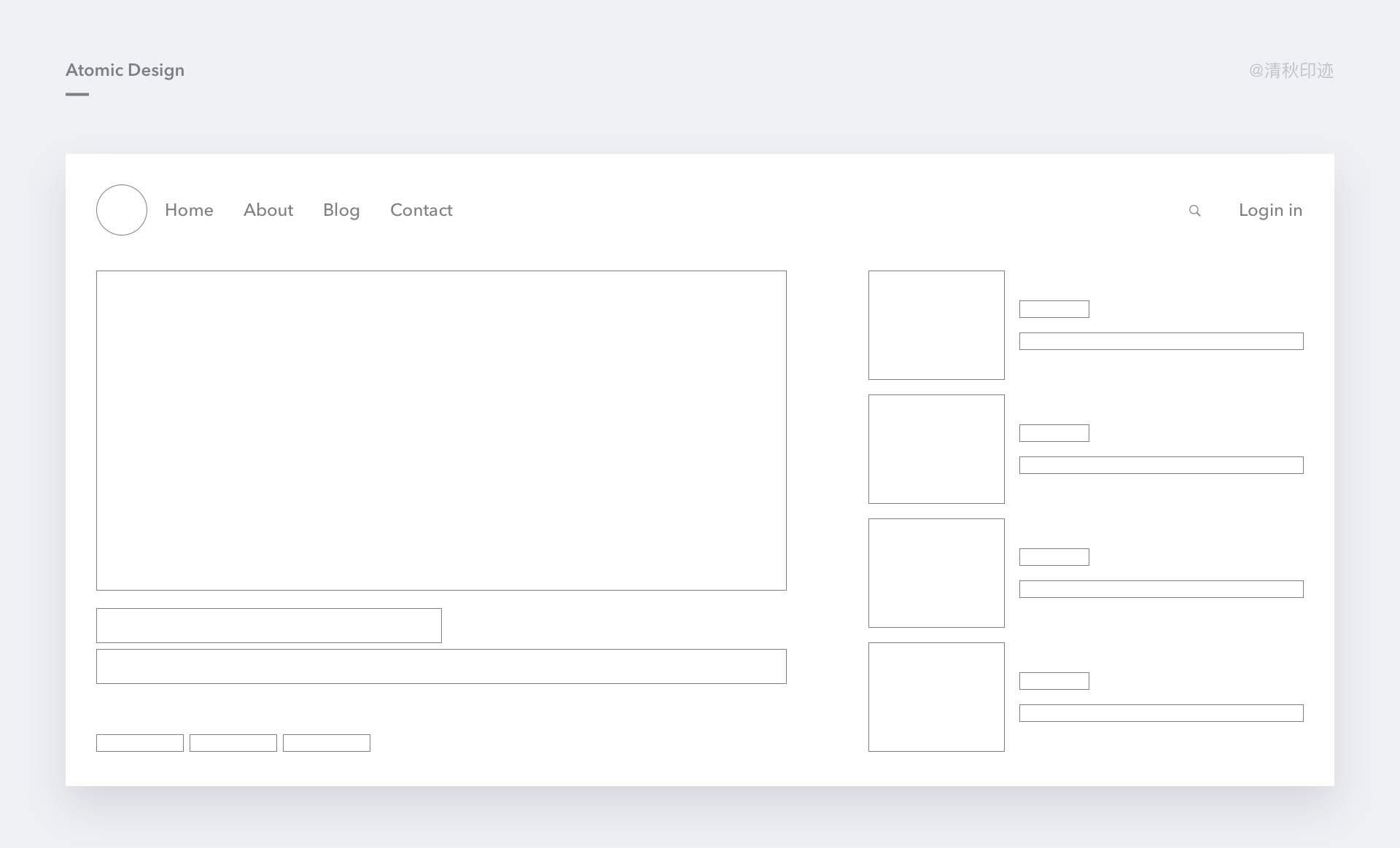Click the long description bar below hero area

[441, 667]
